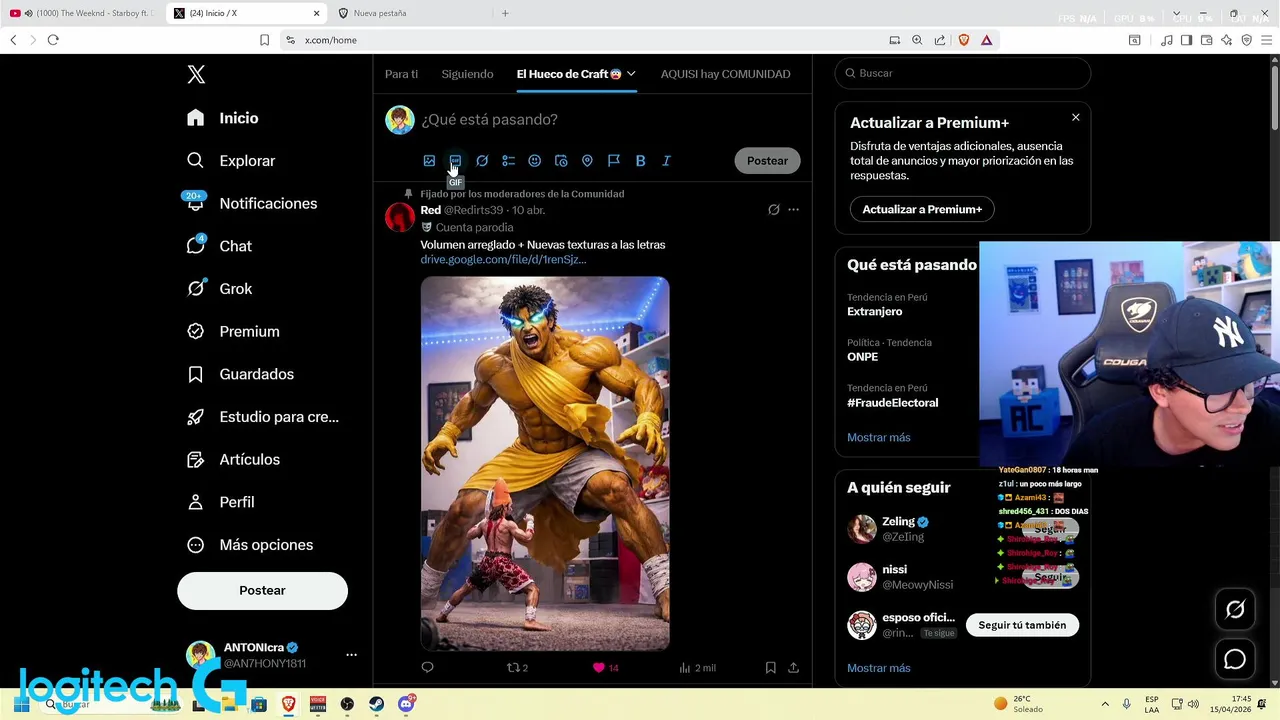Open Discord from the Windows taskbar

(x=406, y=704)
